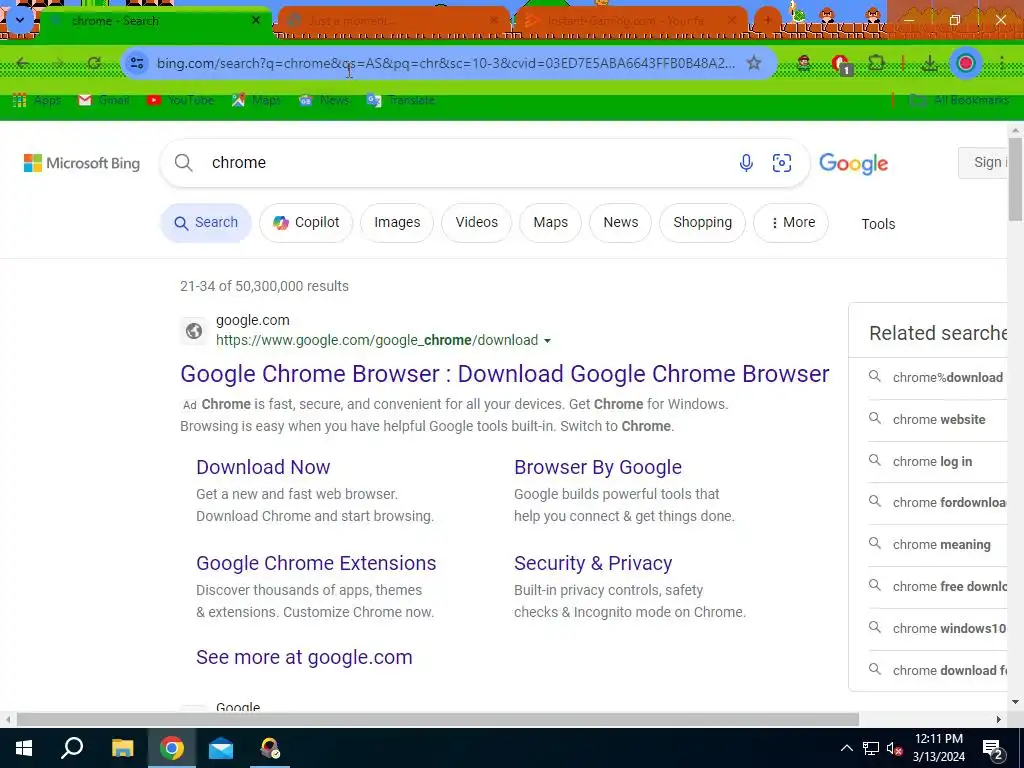The image size is (1024, 768).
Task: Open the All Bookmarks folder
Action: 959,100
